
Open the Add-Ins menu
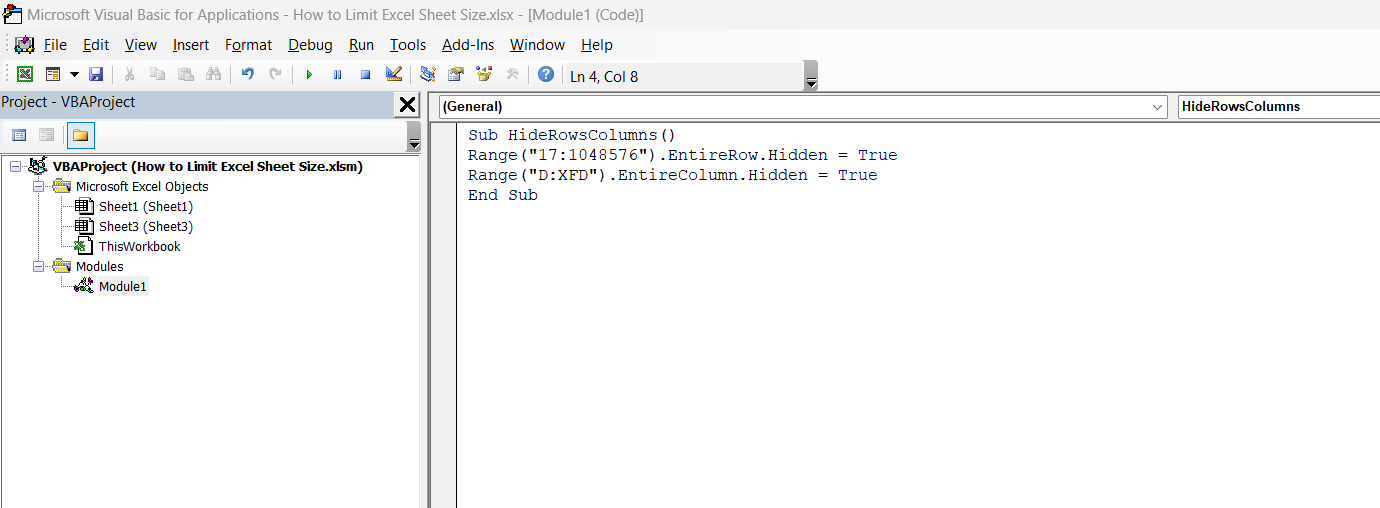[x=468, y=45]
